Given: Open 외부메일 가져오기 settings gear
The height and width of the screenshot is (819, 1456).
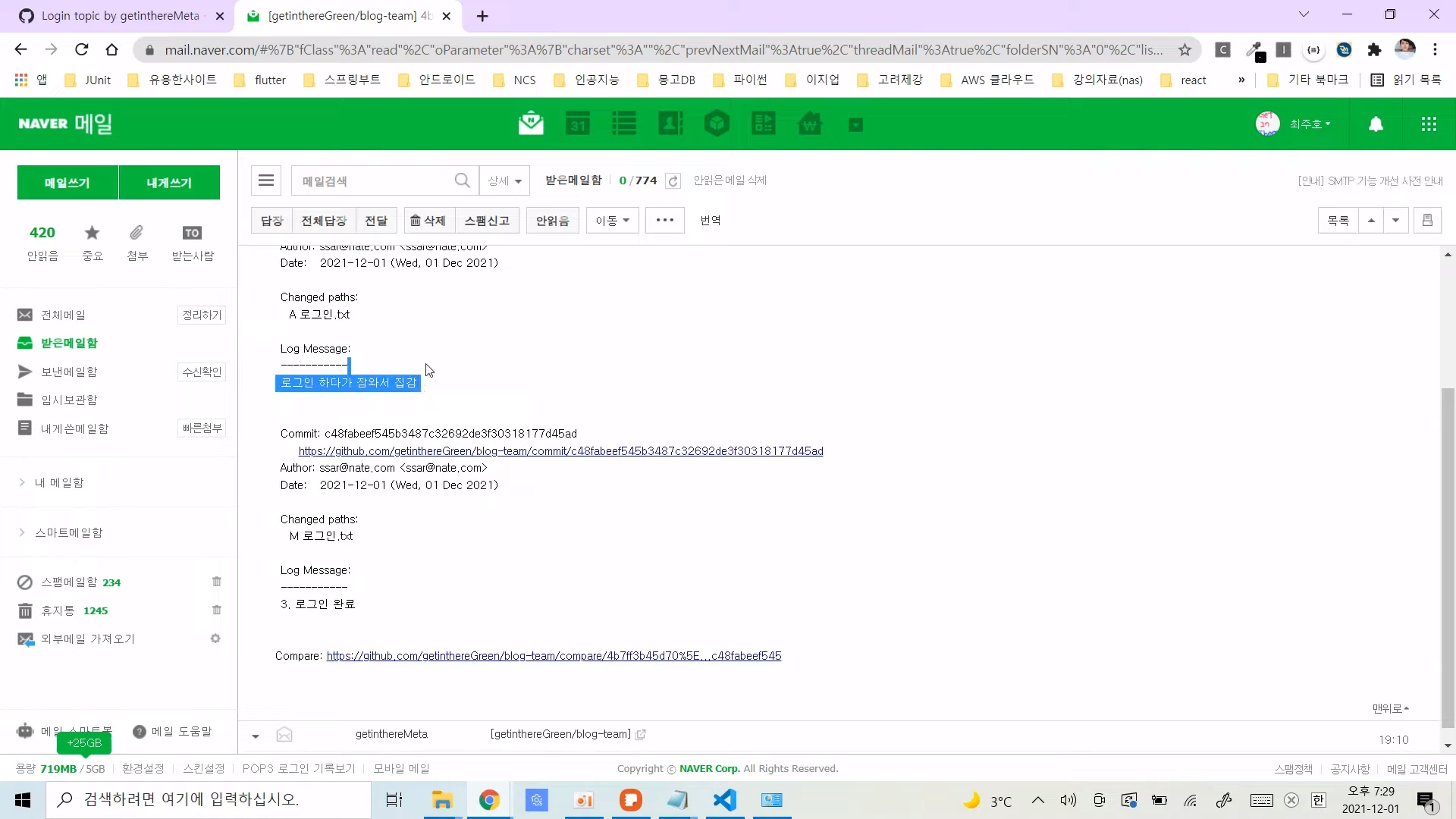Looking at the screenshot, I should click(x=215, y=639).
